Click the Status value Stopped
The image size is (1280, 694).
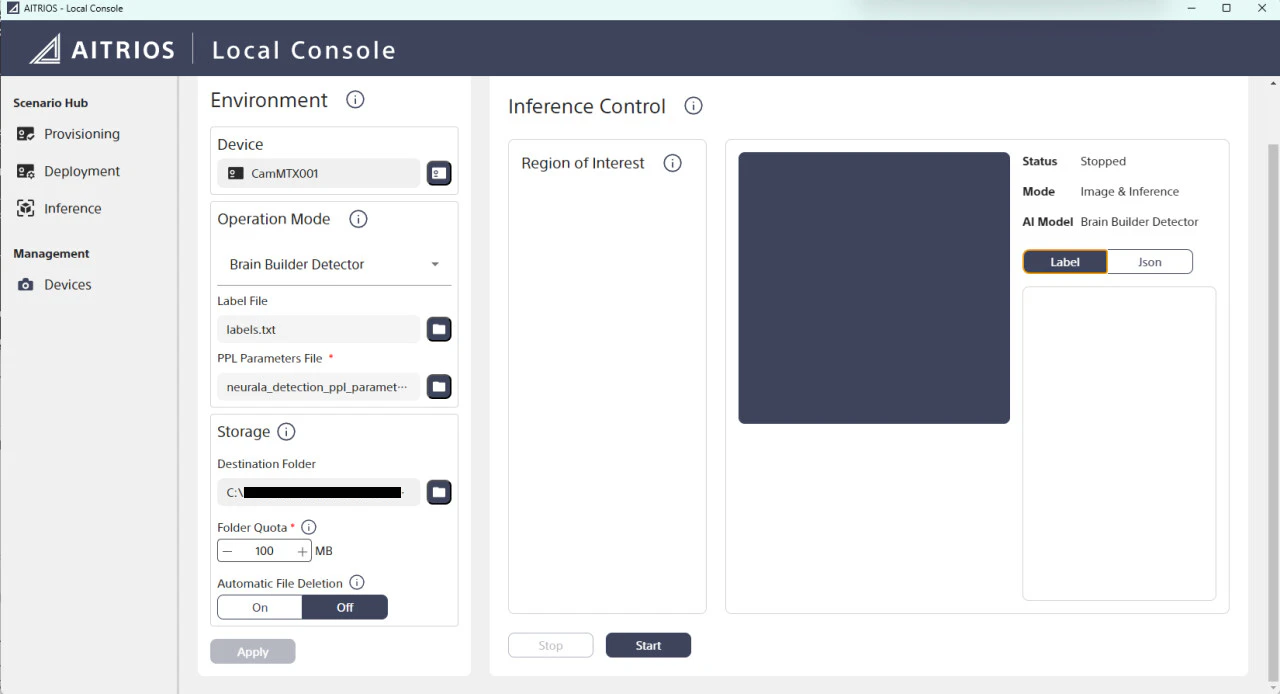pos(1103,161)
